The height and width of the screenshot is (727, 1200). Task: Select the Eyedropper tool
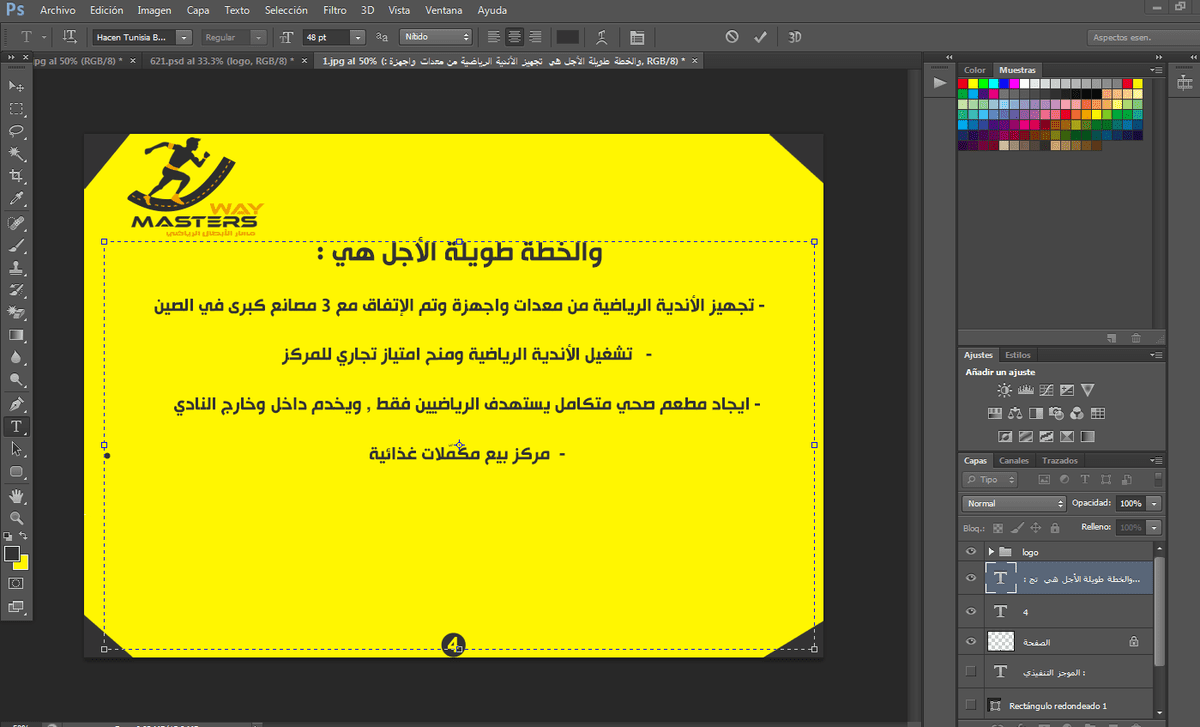tap(16, 199)
